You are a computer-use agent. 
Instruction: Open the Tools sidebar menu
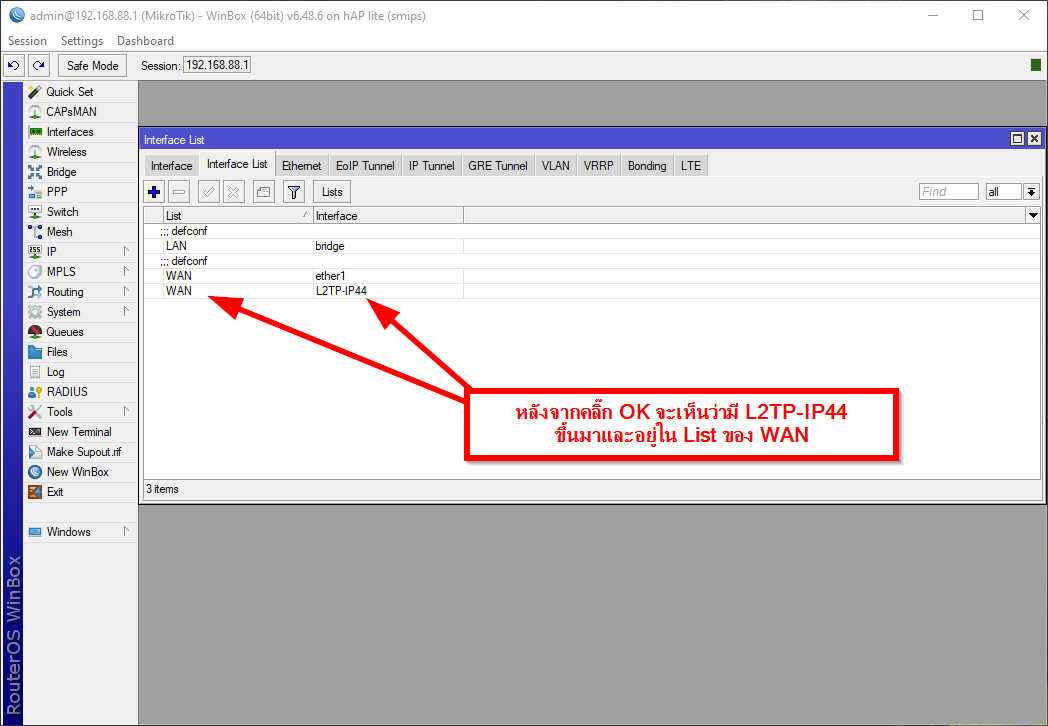(80, 412)
